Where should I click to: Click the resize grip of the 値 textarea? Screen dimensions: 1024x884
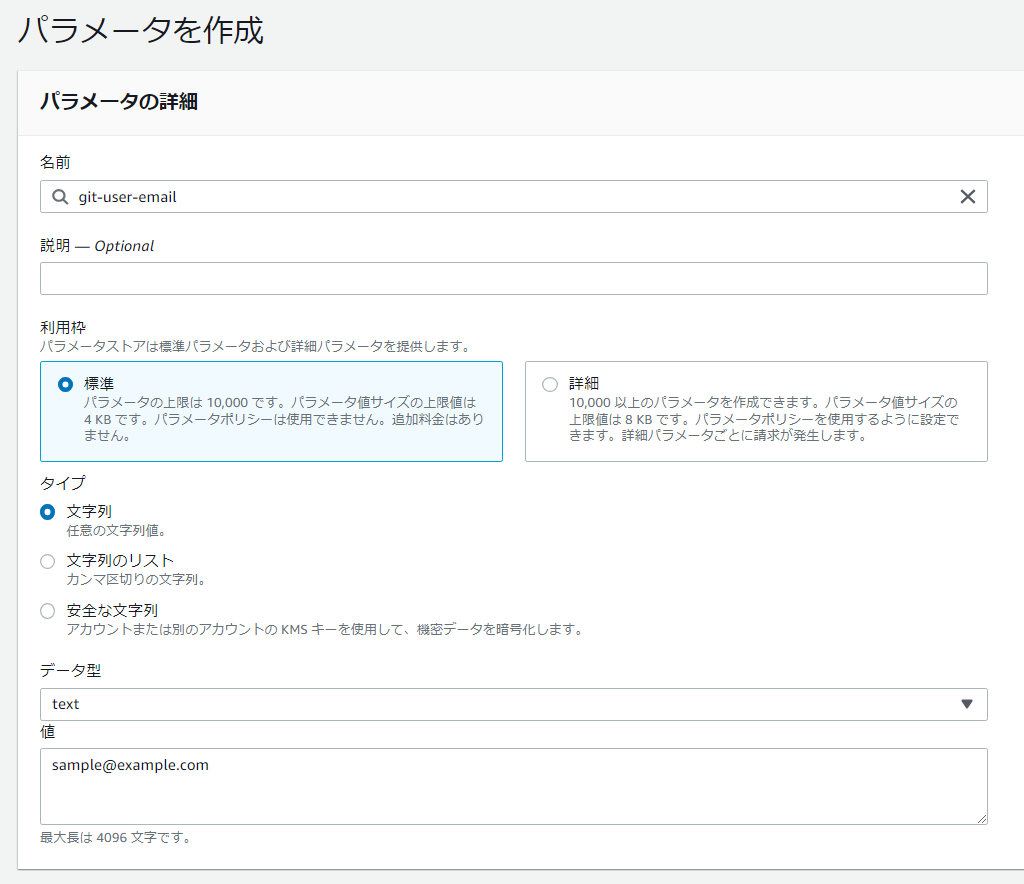(980, 820)
